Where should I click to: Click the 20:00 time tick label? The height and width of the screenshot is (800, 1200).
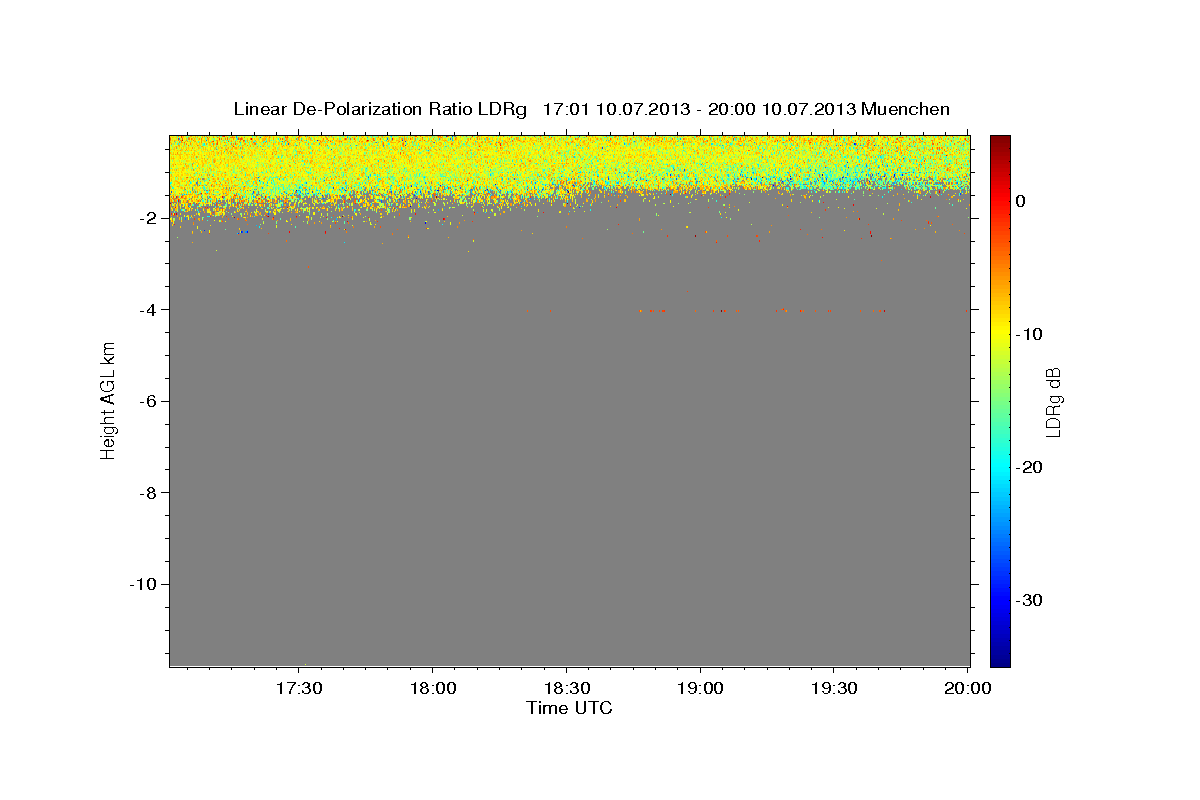tap(968, 689)
